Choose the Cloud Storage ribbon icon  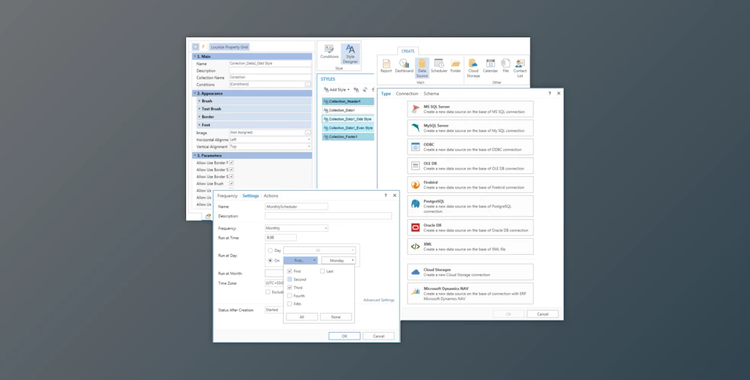coord(473,68)
